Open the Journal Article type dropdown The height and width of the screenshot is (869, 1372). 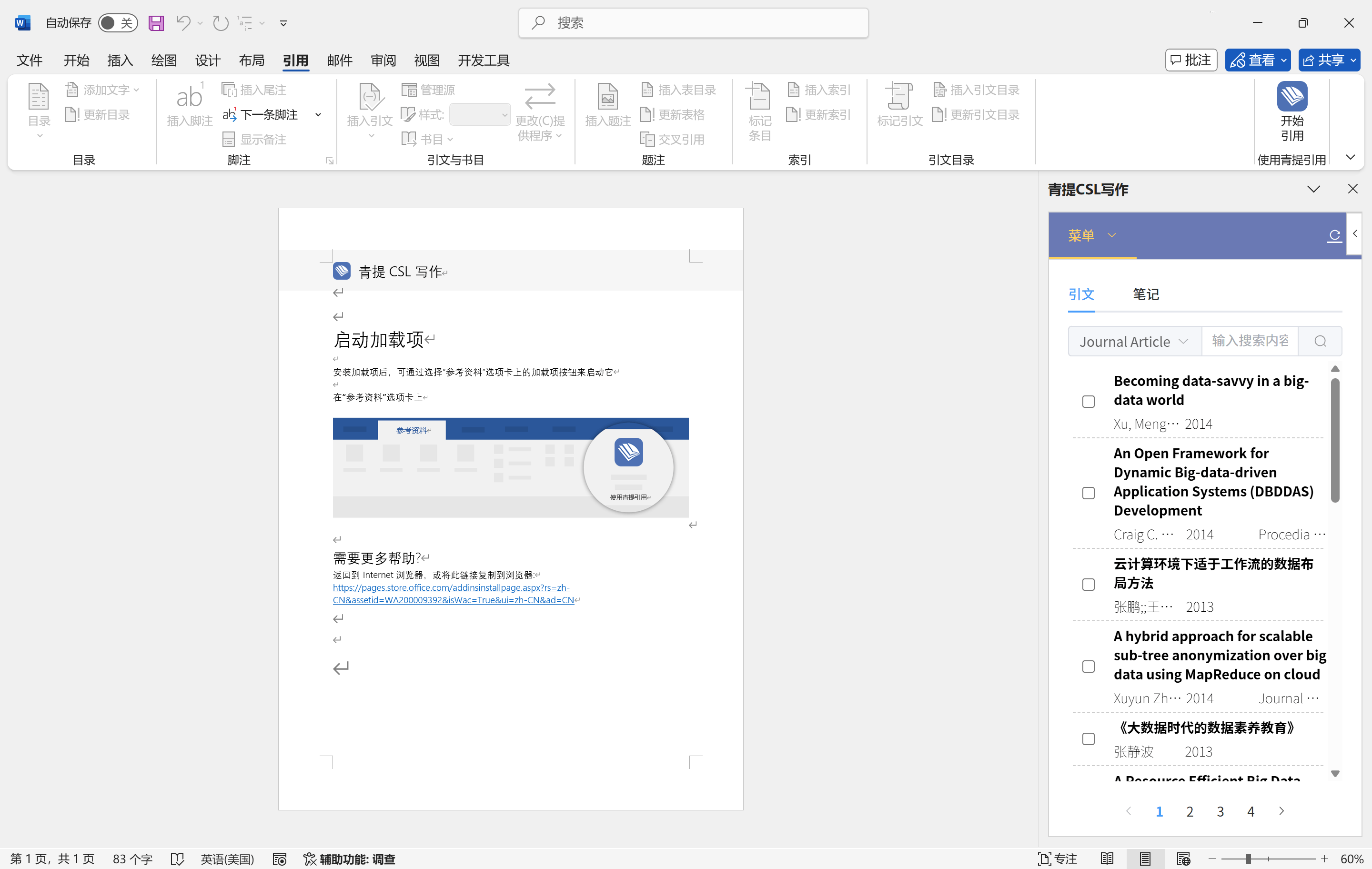click(1134, 341)
